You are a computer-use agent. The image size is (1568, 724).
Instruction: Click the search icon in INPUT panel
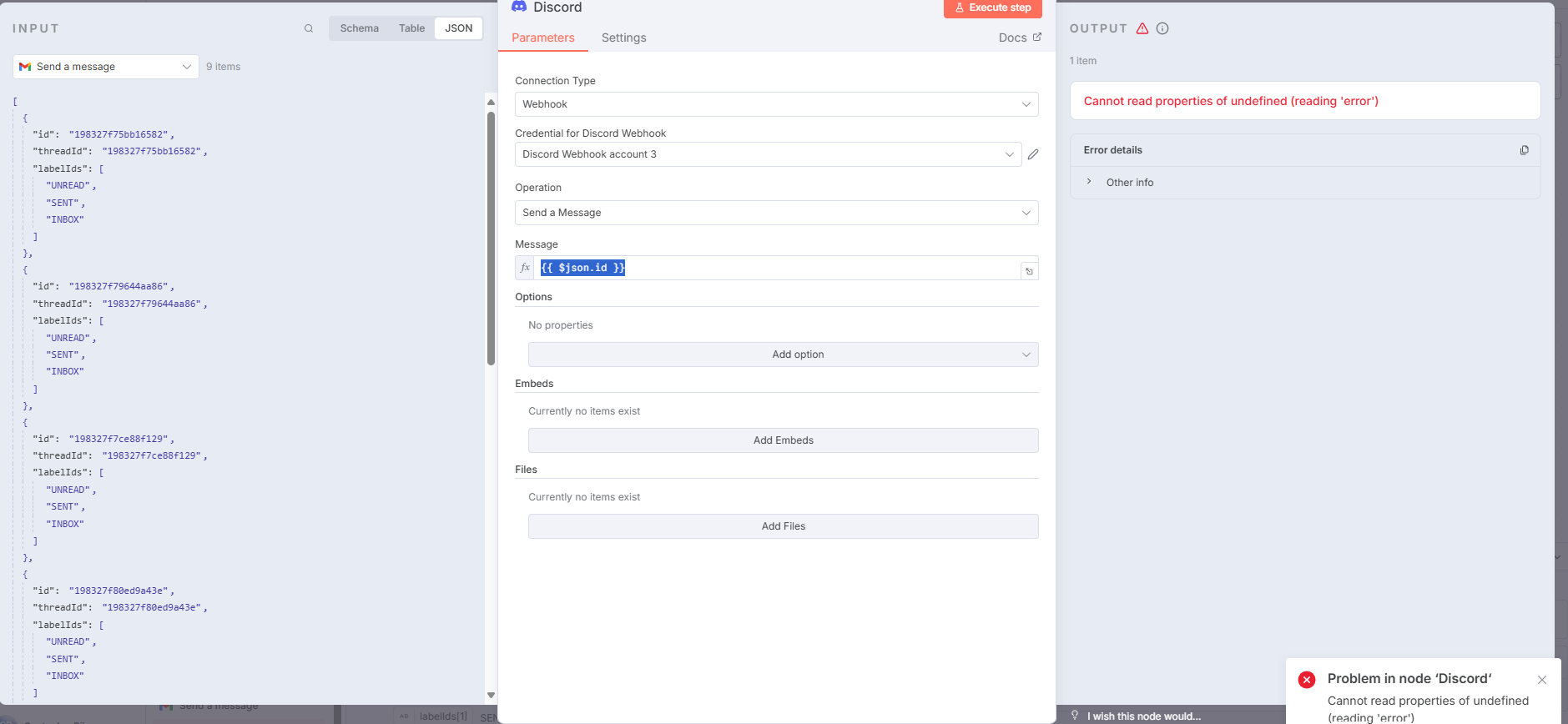tap(309, 28)
